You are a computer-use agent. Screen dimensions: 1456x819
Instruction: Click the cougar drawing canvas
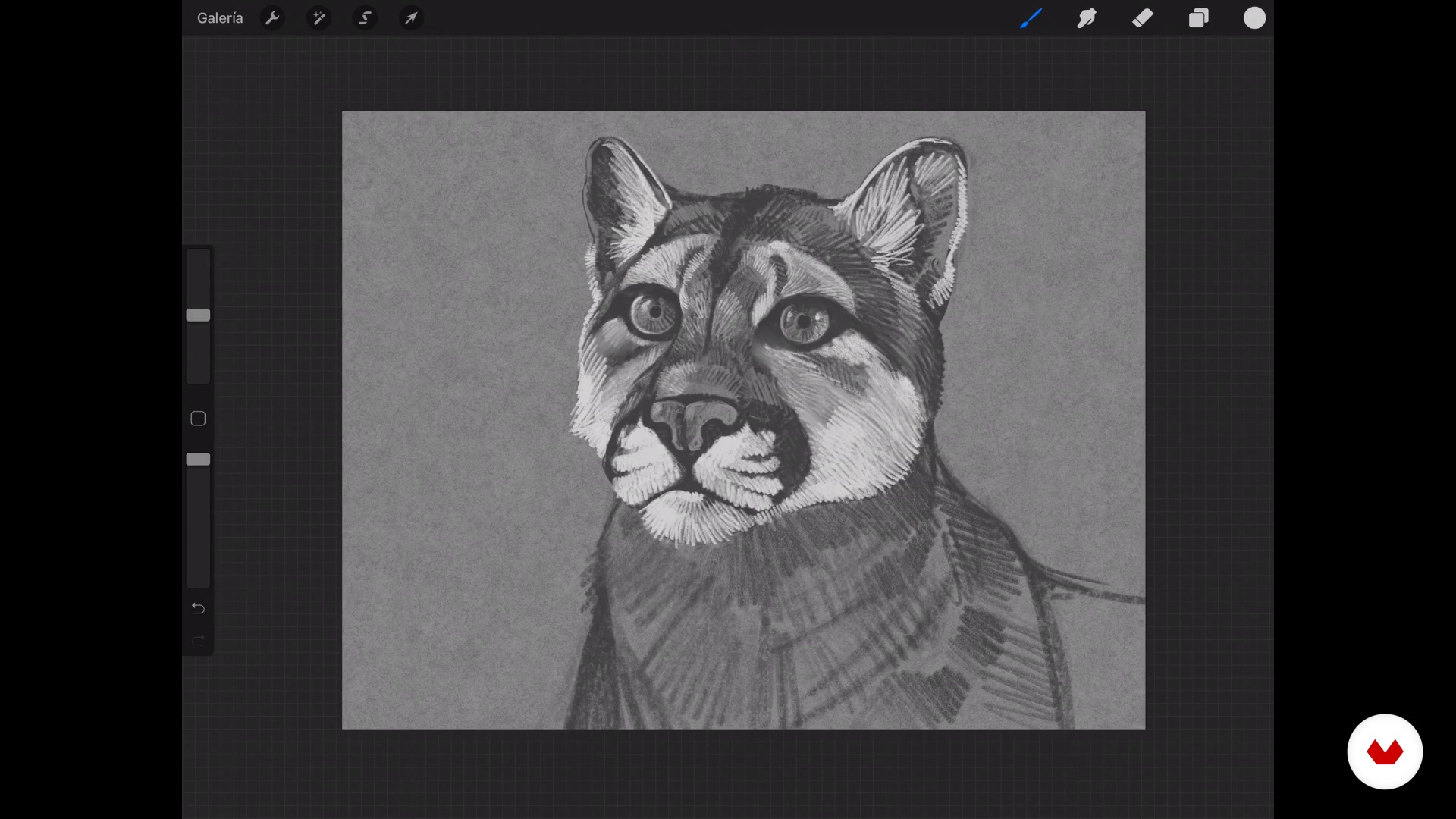coord(743,420)
